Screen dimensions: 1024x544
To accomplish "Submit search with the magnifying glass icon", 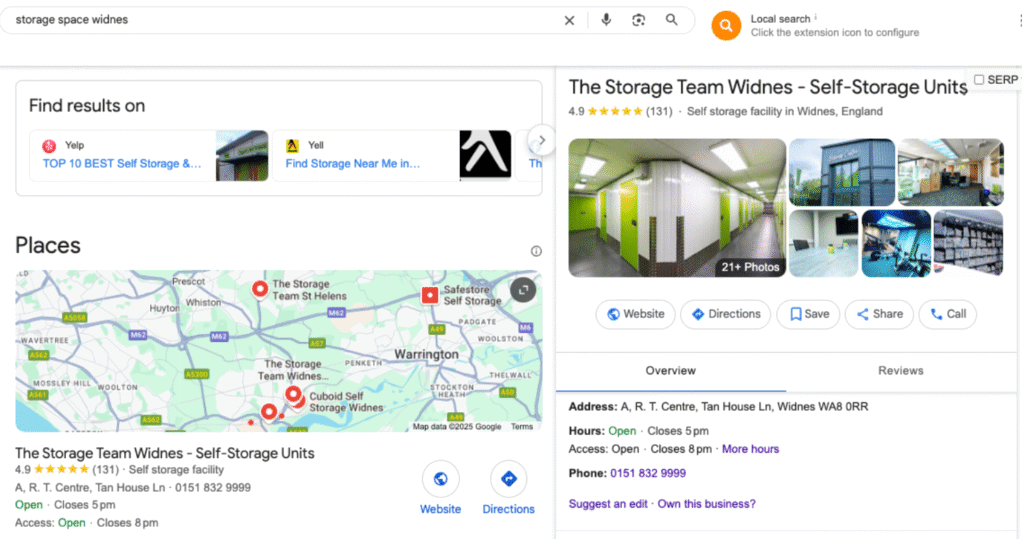I will 671,20.
